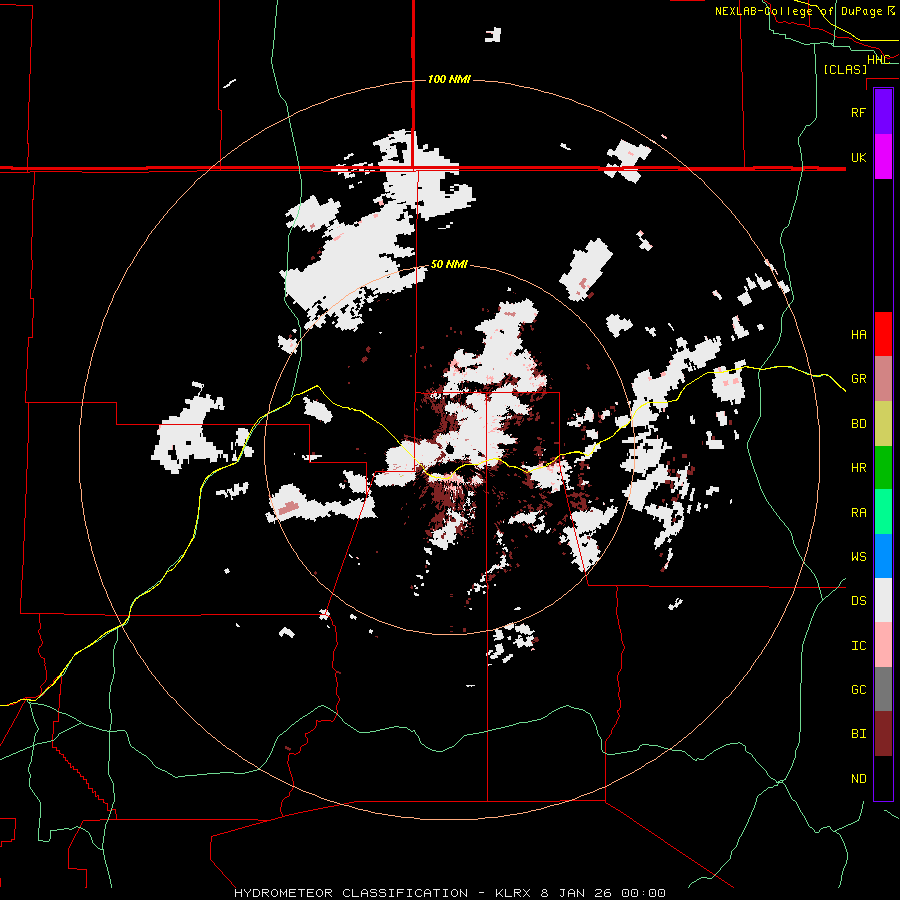Click the 'IC' legend label text
The height and width of the screenshot is (900, 900).
[858, 646]
